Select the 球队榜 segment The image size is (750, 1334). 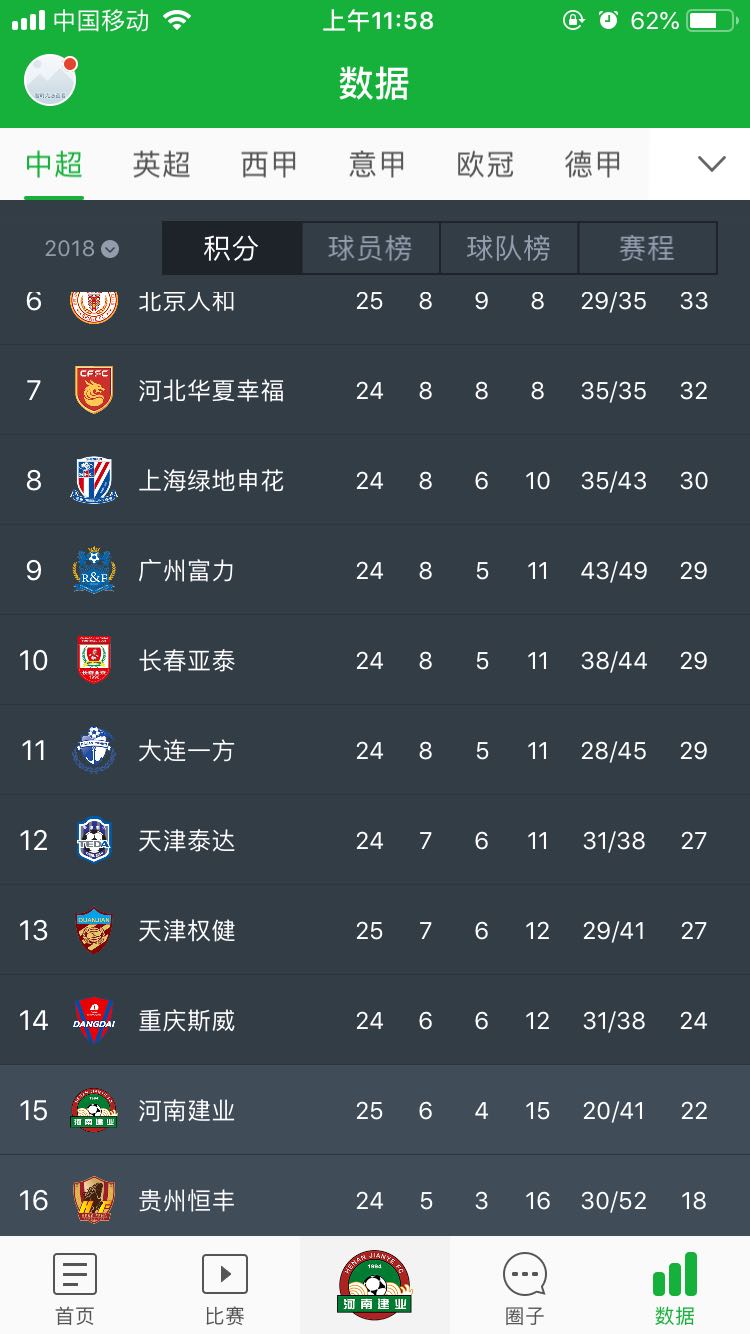[509, 248]
